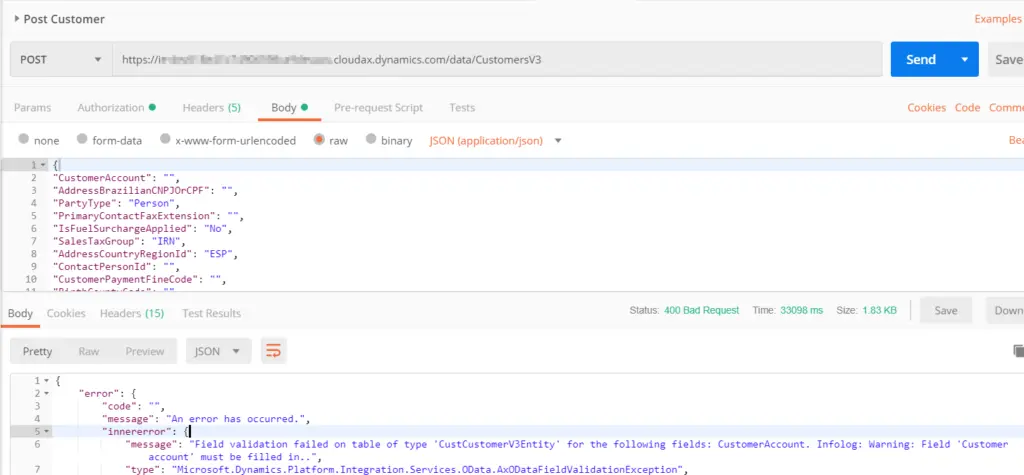Click the "CustomerPaymentFineCode" line
Screen dimensions: 1024x475
point(139,279)
